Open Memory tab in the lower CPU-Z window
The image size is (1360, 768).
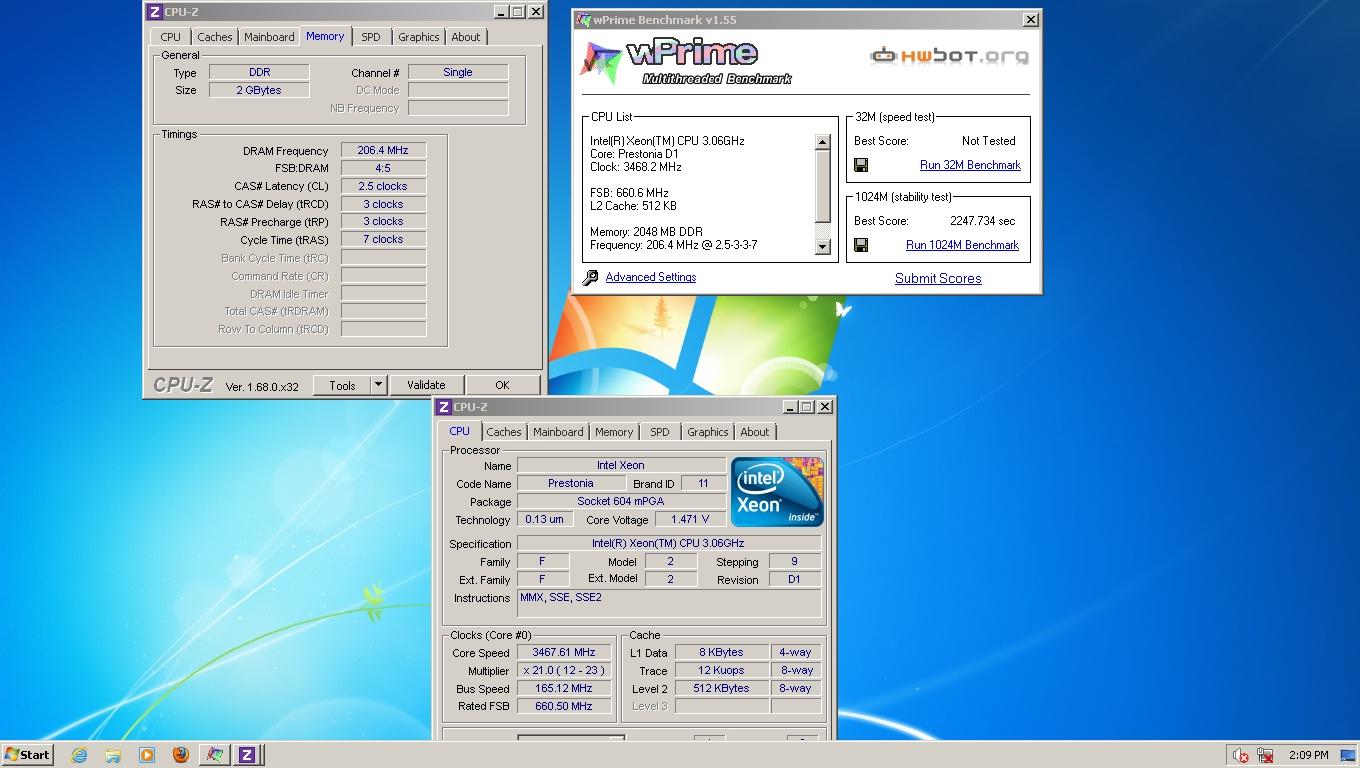tap(614, 432)
